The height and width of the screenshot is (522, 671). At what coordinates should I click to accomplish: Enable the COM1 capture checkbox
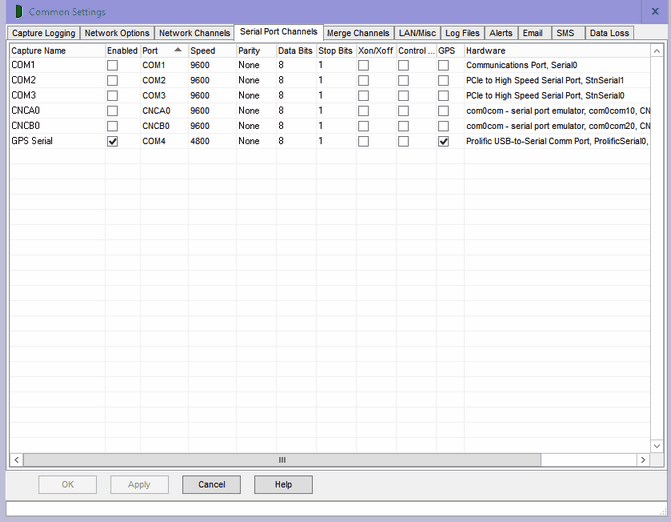pyautogui.click(x=112, y=65)
